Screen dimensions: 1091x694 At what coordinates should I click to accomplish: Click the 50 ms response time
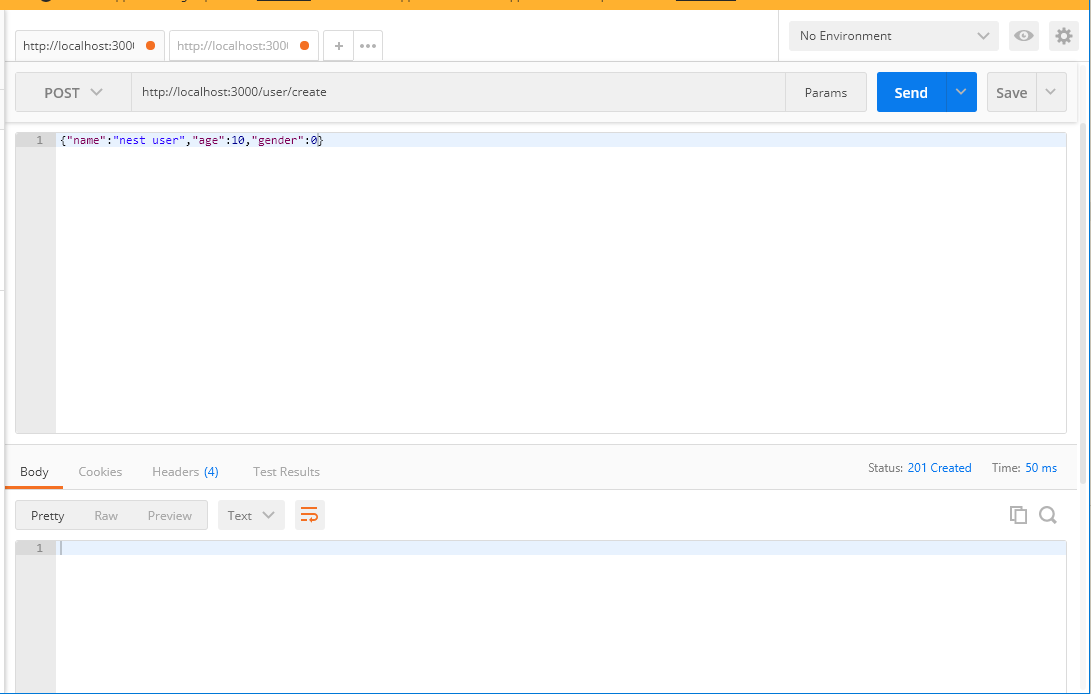point(1041,468)
